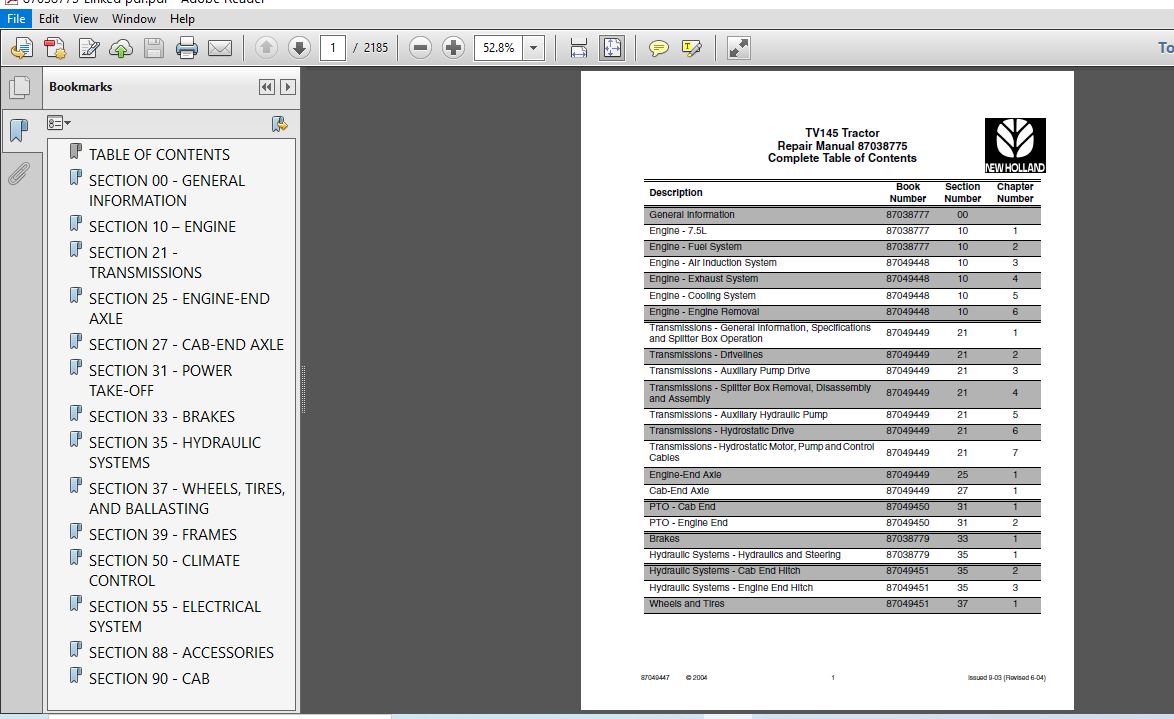Go to next page arrow

pyautogui.click(x=299, y=48)
